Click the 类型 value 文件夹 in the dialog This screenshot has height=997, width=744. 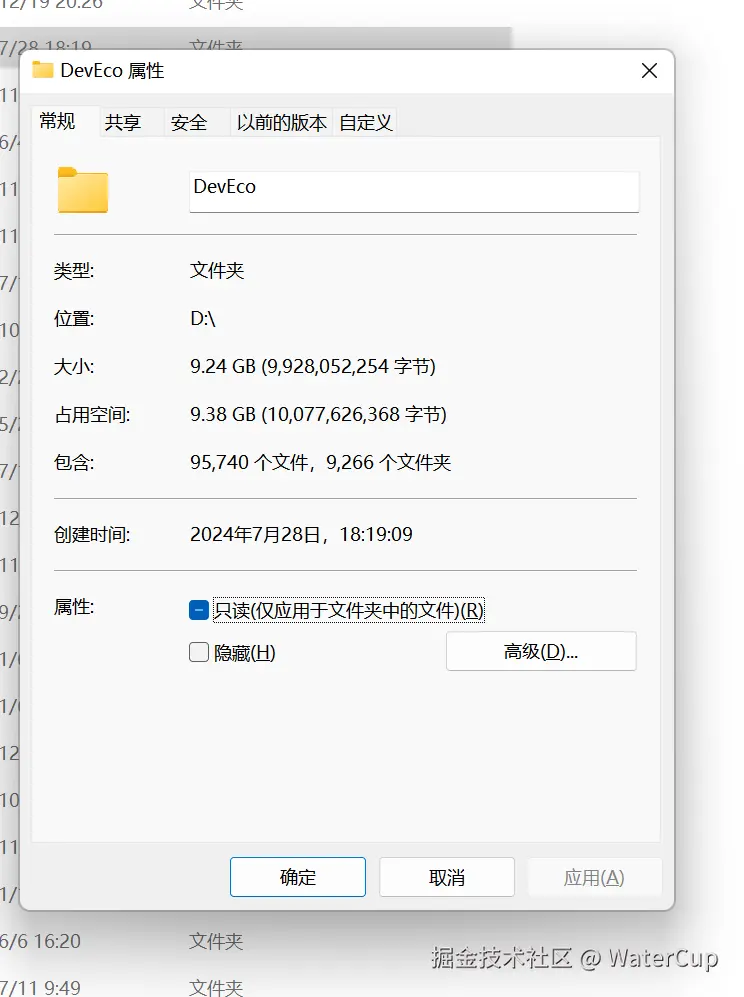pos(217,271)
